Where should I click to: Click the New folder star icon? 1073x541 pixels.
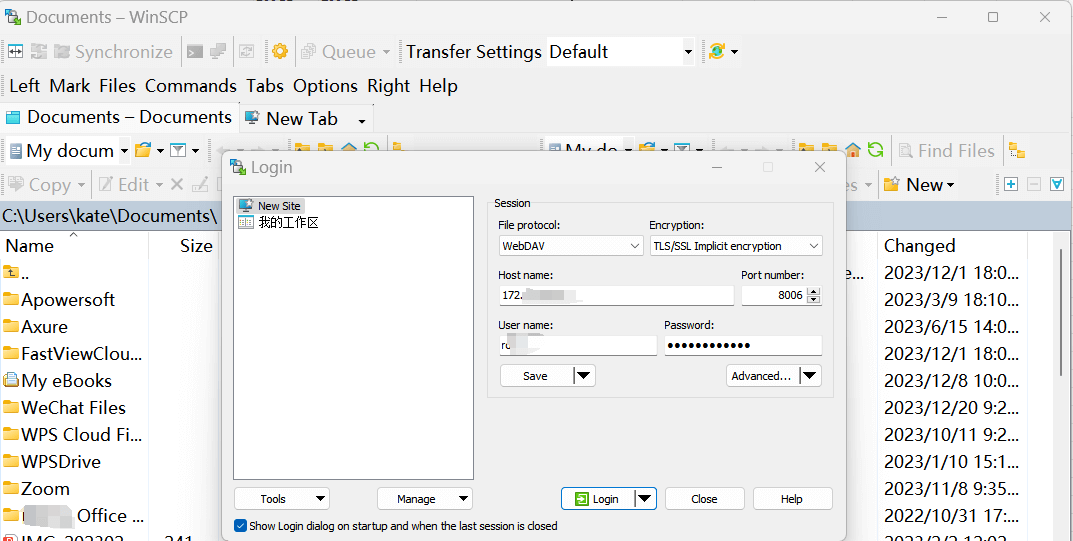(892, 184)
